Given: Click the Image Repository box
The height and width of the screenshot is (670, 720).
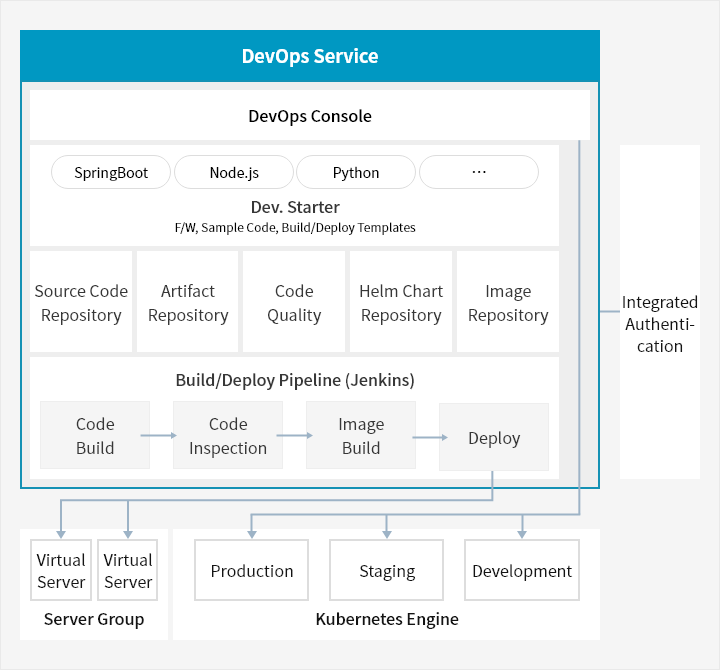Looking at the screenshot, I should (x=508, y=302).
